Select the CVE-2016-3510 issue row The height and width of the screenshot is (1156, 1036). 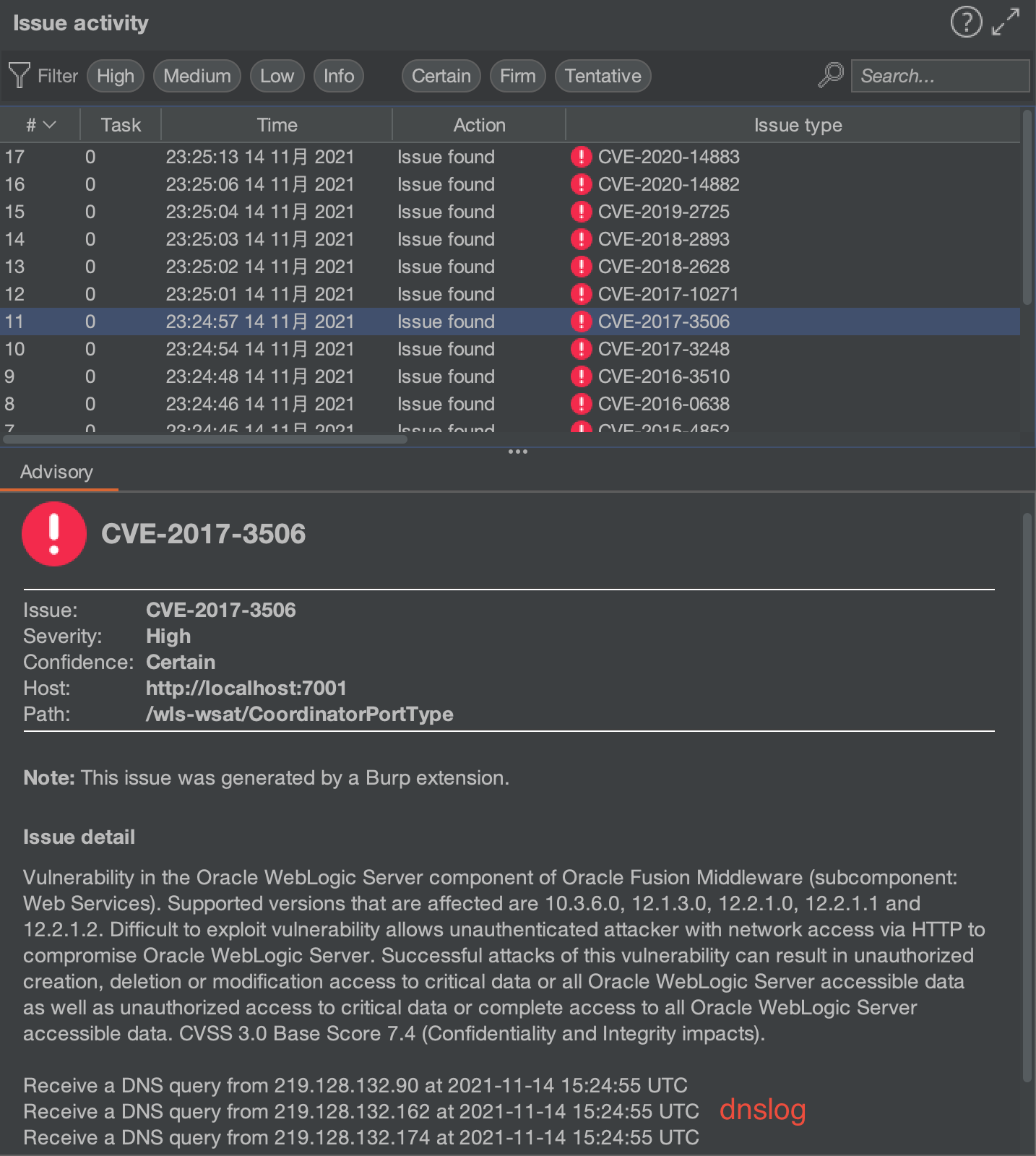510,376
